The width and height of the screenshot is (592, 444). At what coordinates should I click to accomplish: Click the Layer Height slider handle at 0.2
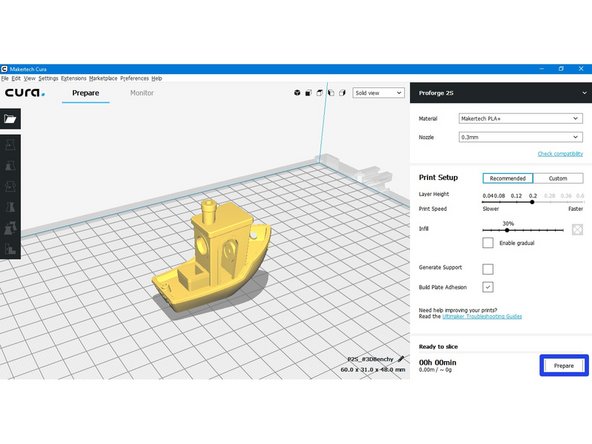point(532,202)
